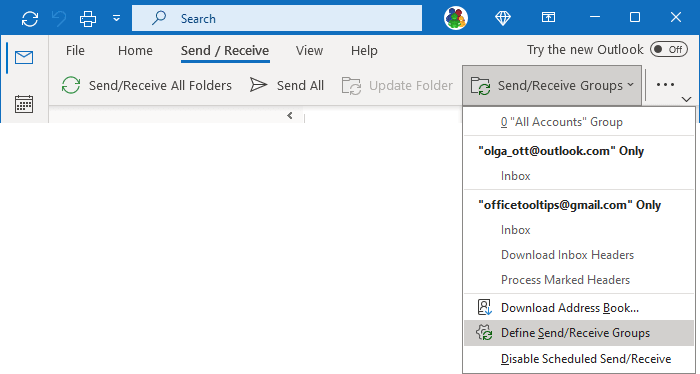Viewport: 700px width, 374px height.
Task: Click the Print icon in quick access toolbar
Action: (88, 19)
